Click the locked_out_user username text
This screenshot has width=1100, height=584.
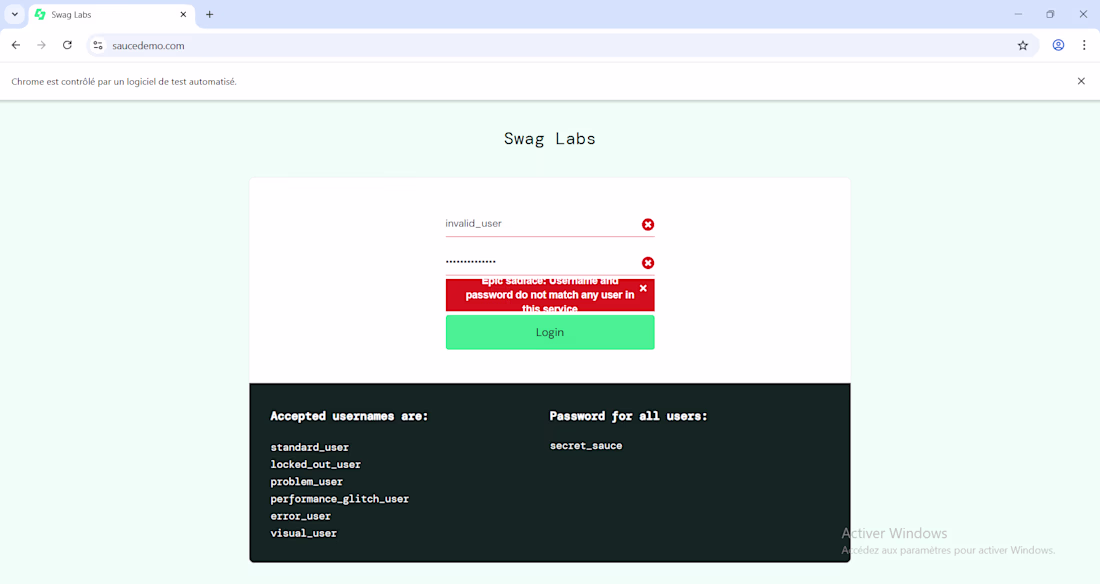pos(316,465)
